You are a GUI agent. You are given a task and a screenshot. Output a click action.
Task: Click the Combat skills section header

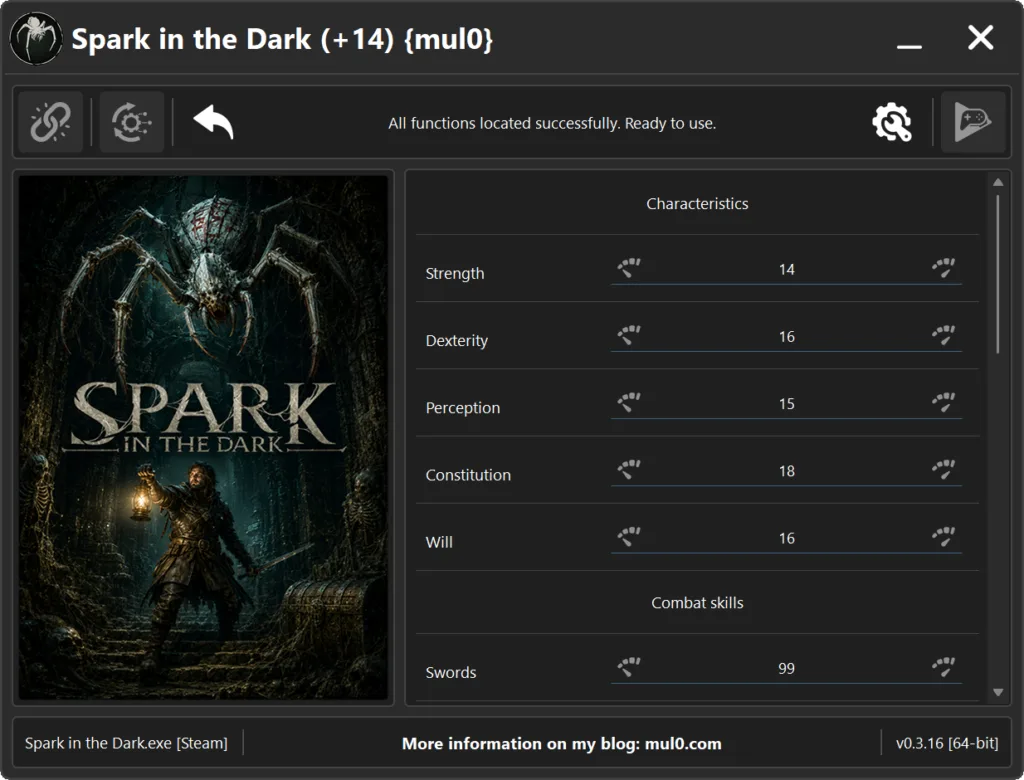point(697,603)
